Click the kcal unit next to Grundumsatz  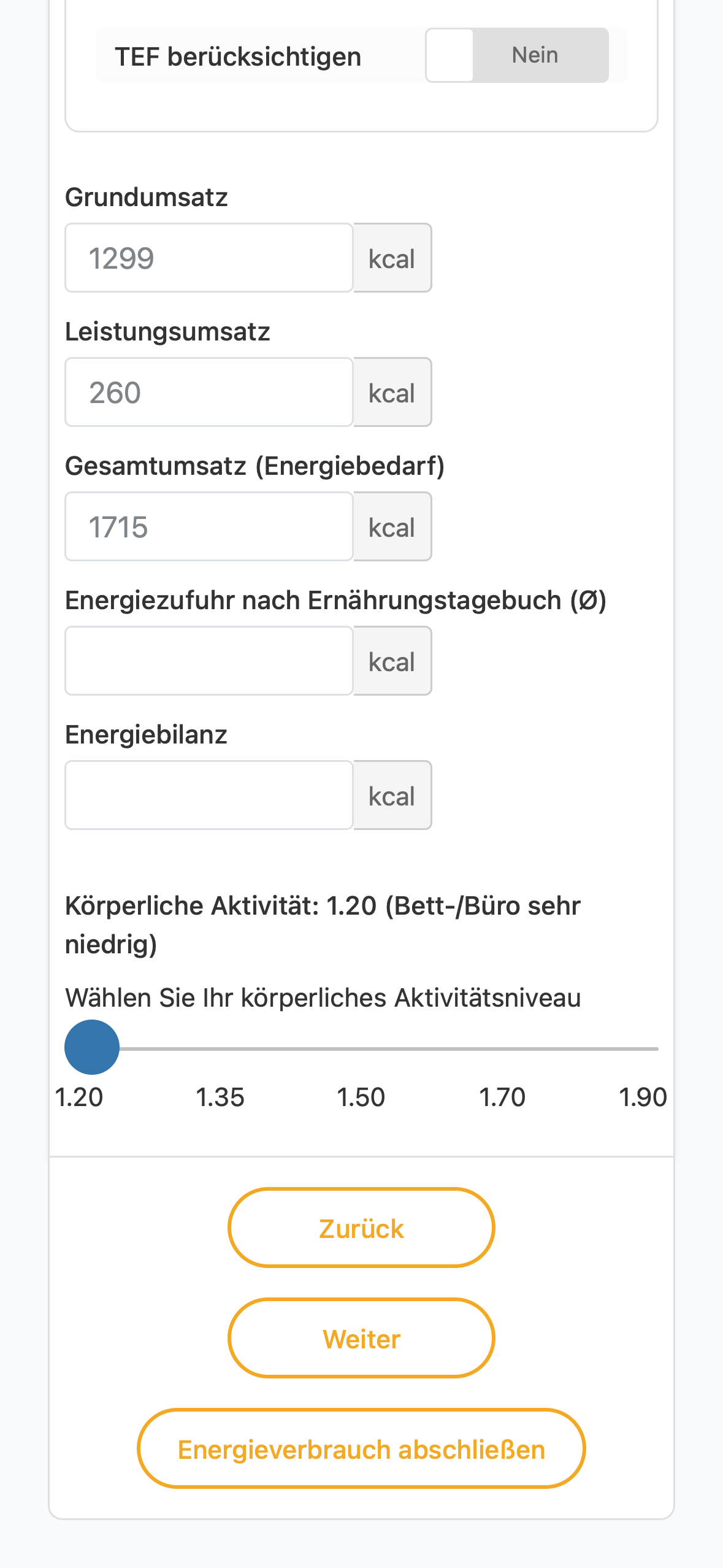[392, 258]
